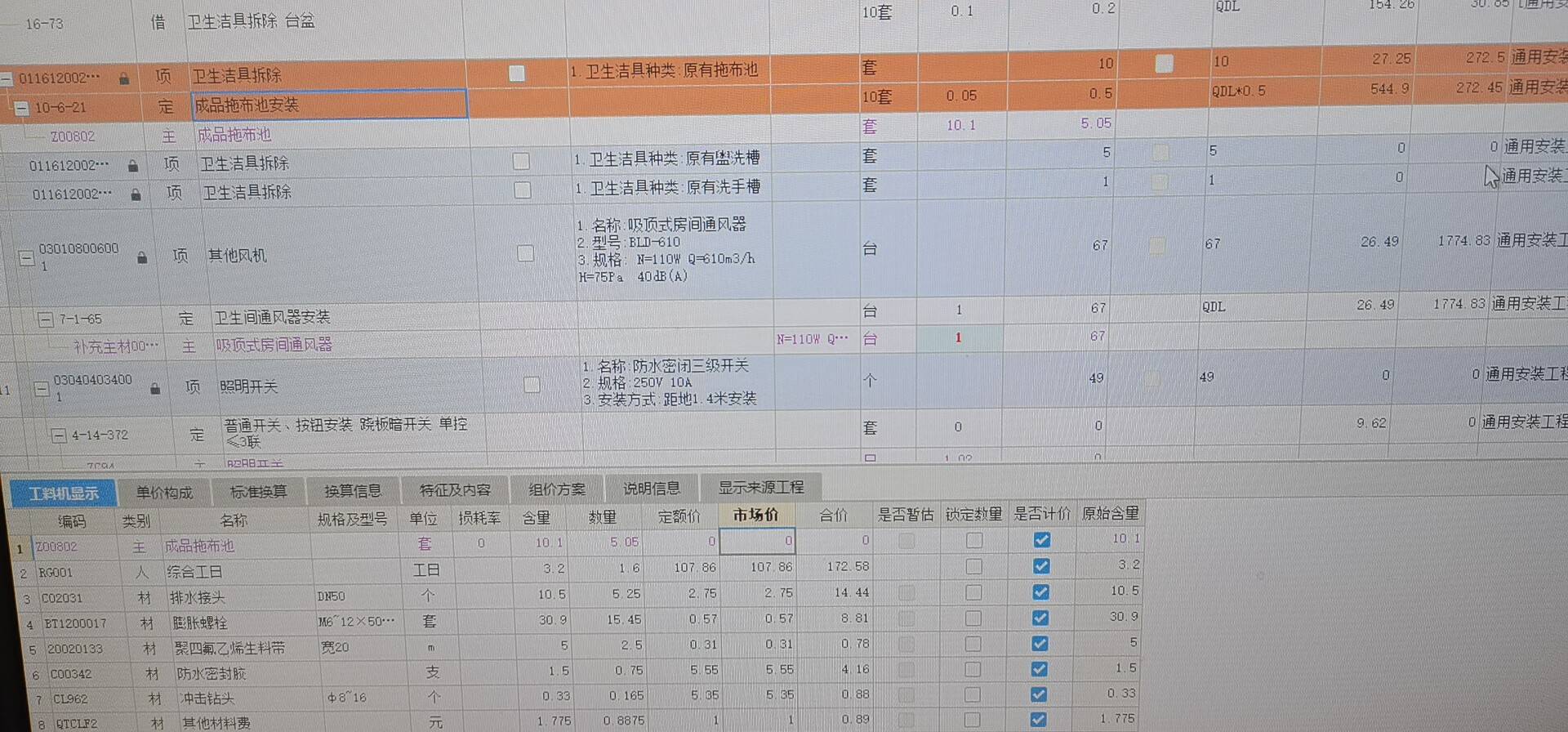Collapse the 030108006001 其他风机 item
The image size is (1568, 732).
26,258
